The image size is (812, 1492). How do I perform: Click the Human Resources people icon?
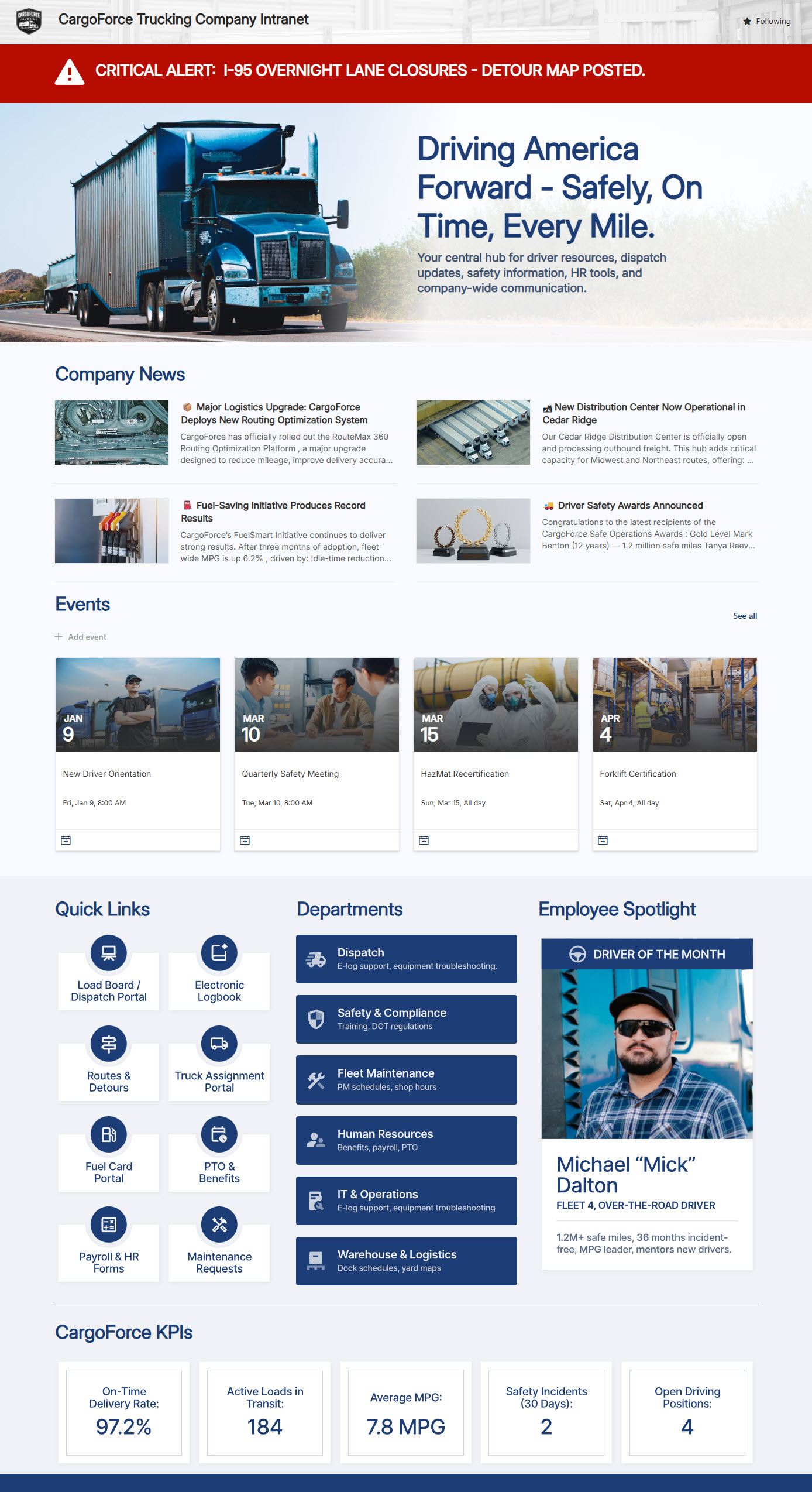point(316,1140)
